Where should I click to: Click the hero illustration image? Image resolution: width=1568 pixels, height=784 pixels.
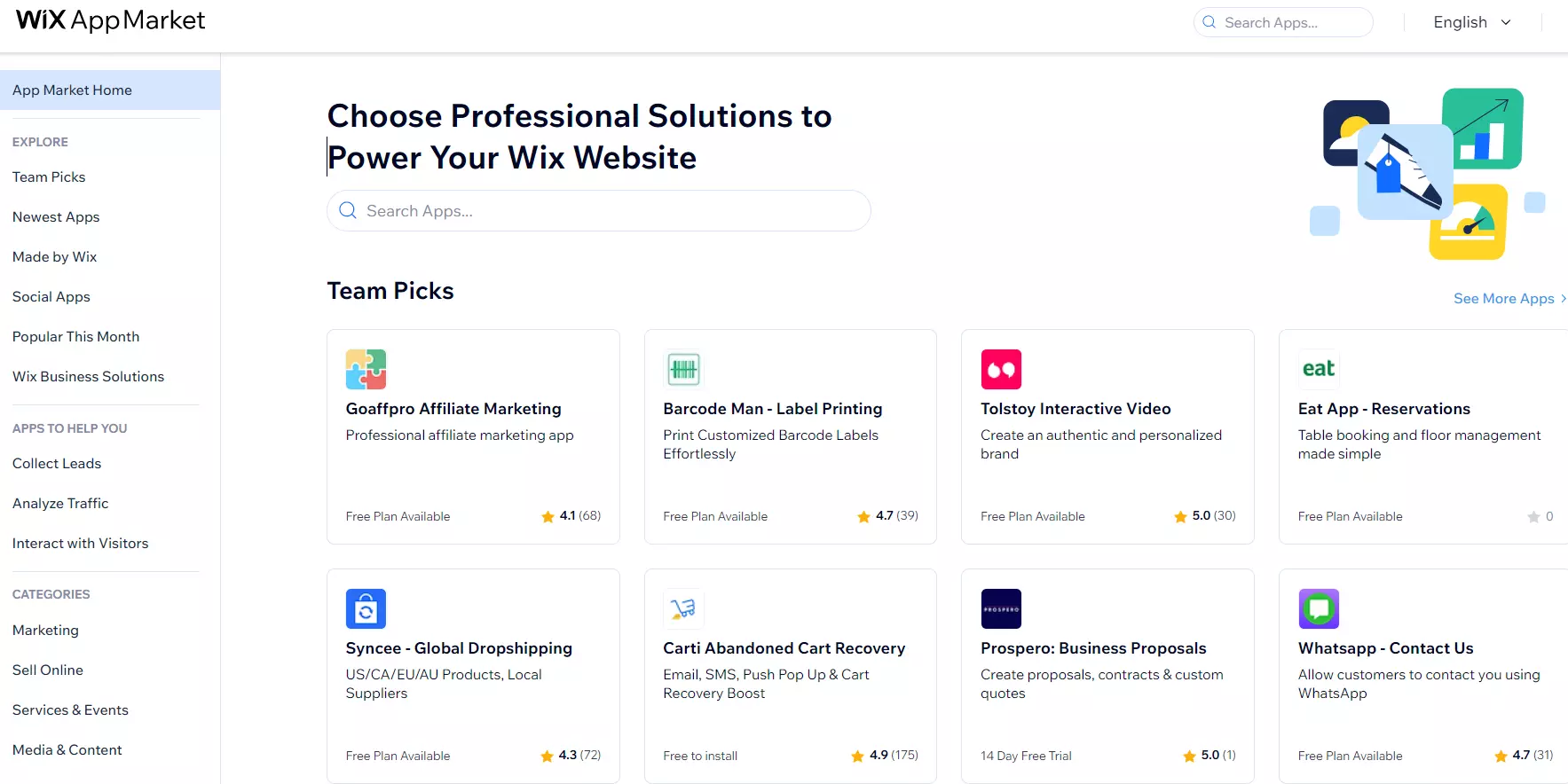pyautogui.click(x=1427, y=174)
